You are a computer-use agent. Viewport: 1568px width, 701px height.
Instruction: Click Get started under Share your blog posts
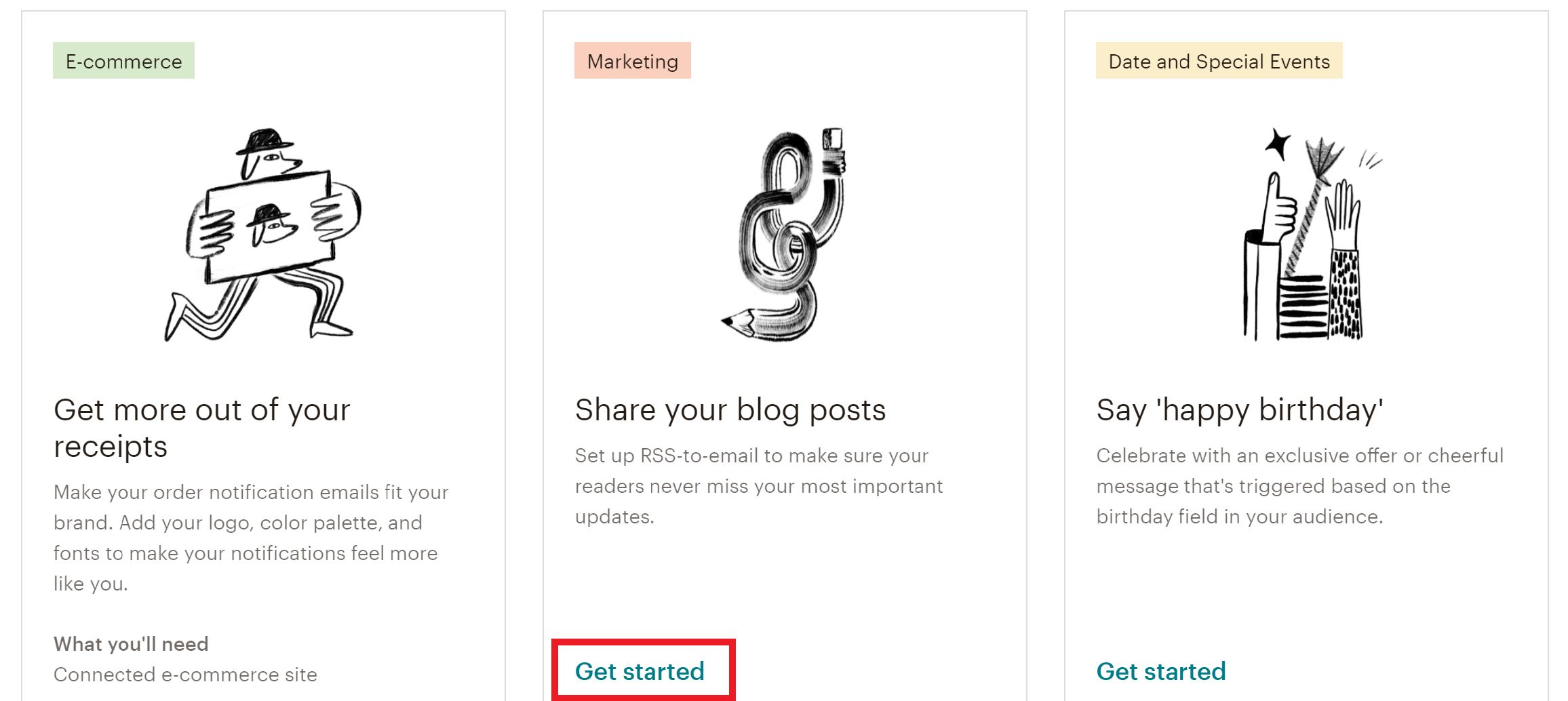[640, 671]
